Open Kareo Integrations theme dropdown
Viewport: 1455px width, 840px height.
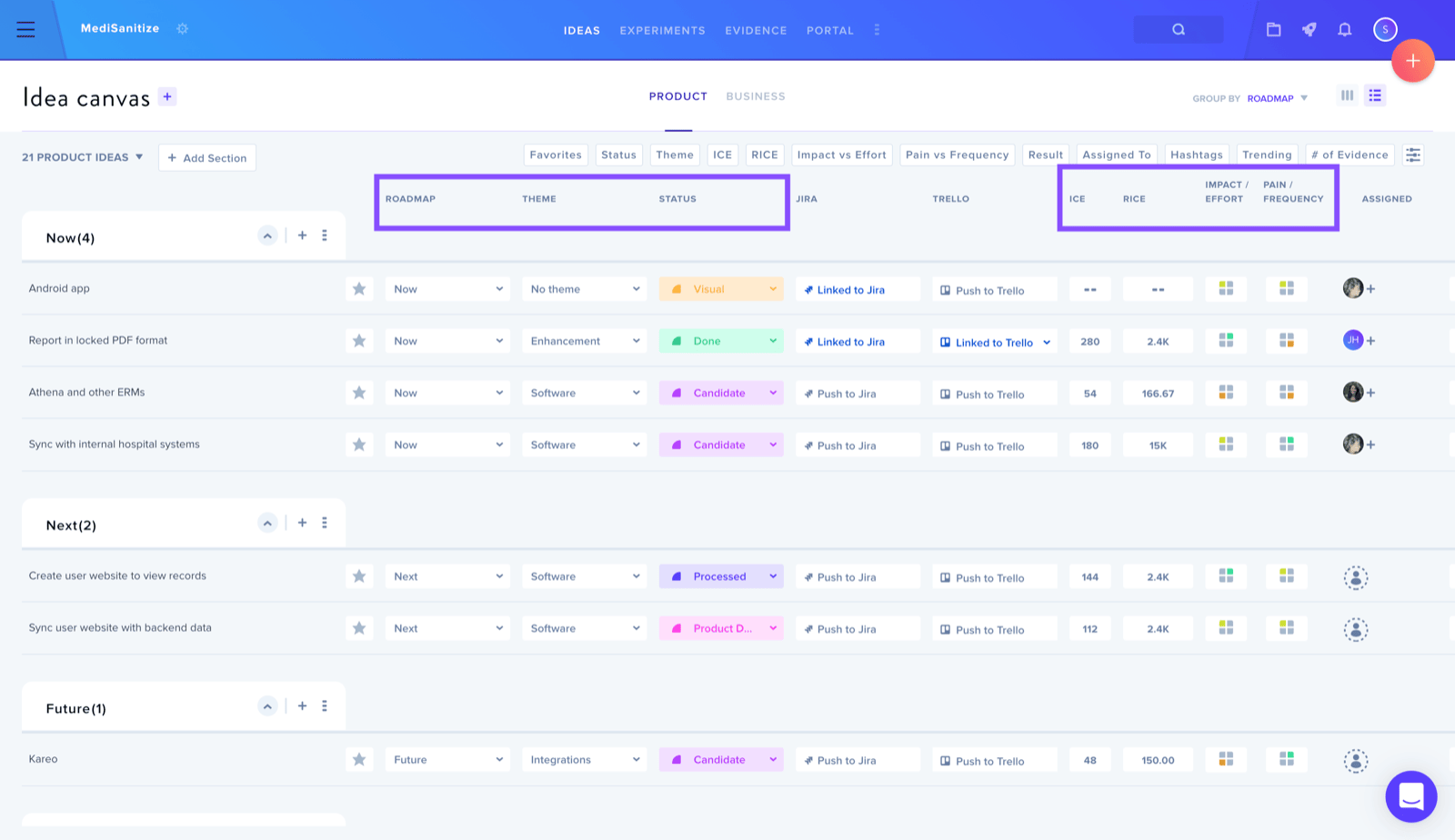pos(584,759)
